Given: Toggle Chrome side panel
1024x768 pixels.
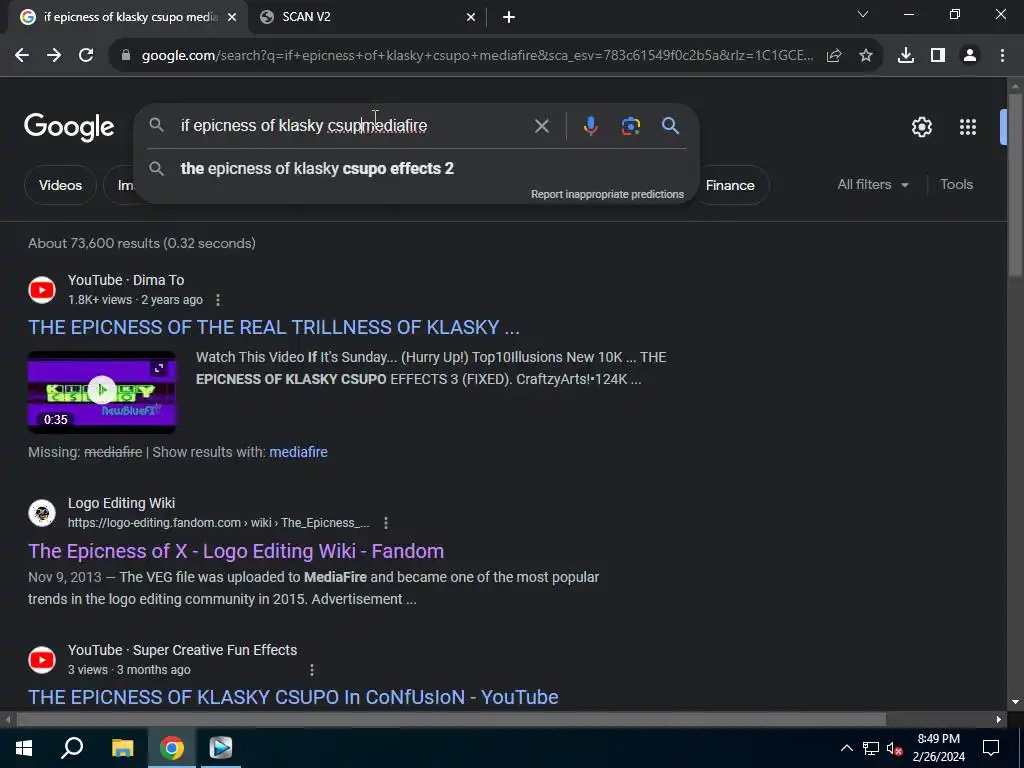Looking at the screenshot, I should coord(938,56).
